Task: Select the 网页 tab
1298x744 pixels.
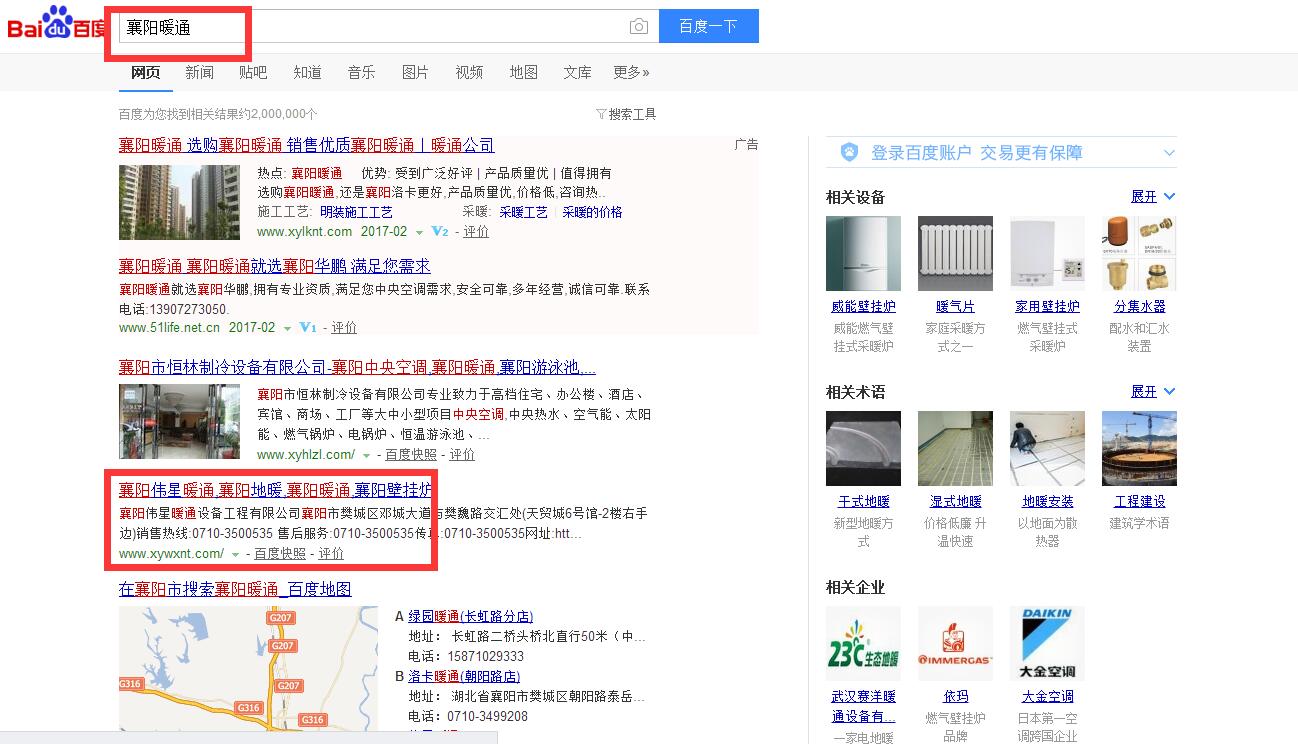Action: [145, 72]
